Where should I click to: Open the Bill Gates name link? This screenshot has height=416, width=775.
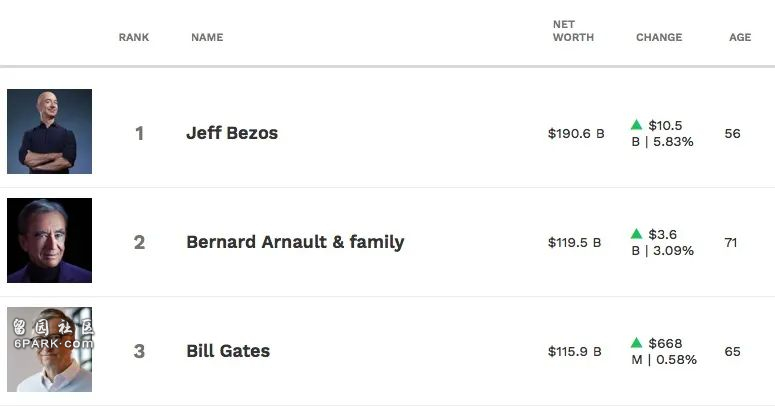click(x=228, y=351)
